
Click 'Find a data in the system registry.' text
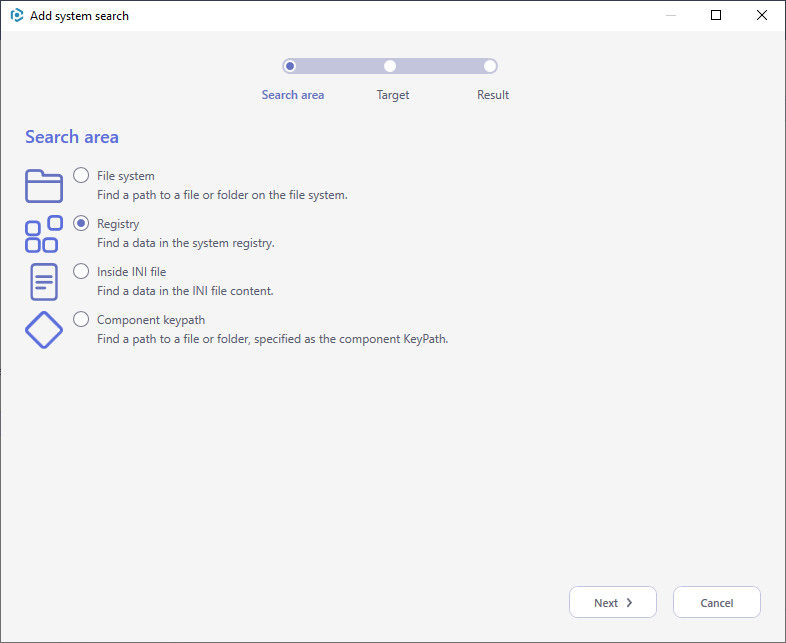(186, 243)
